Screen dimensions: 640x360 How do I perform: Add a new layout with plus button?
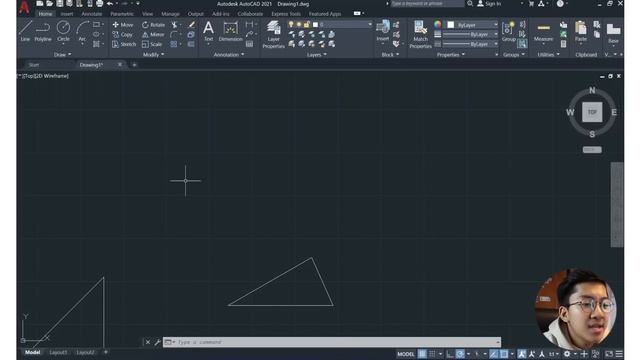(106, 352)
